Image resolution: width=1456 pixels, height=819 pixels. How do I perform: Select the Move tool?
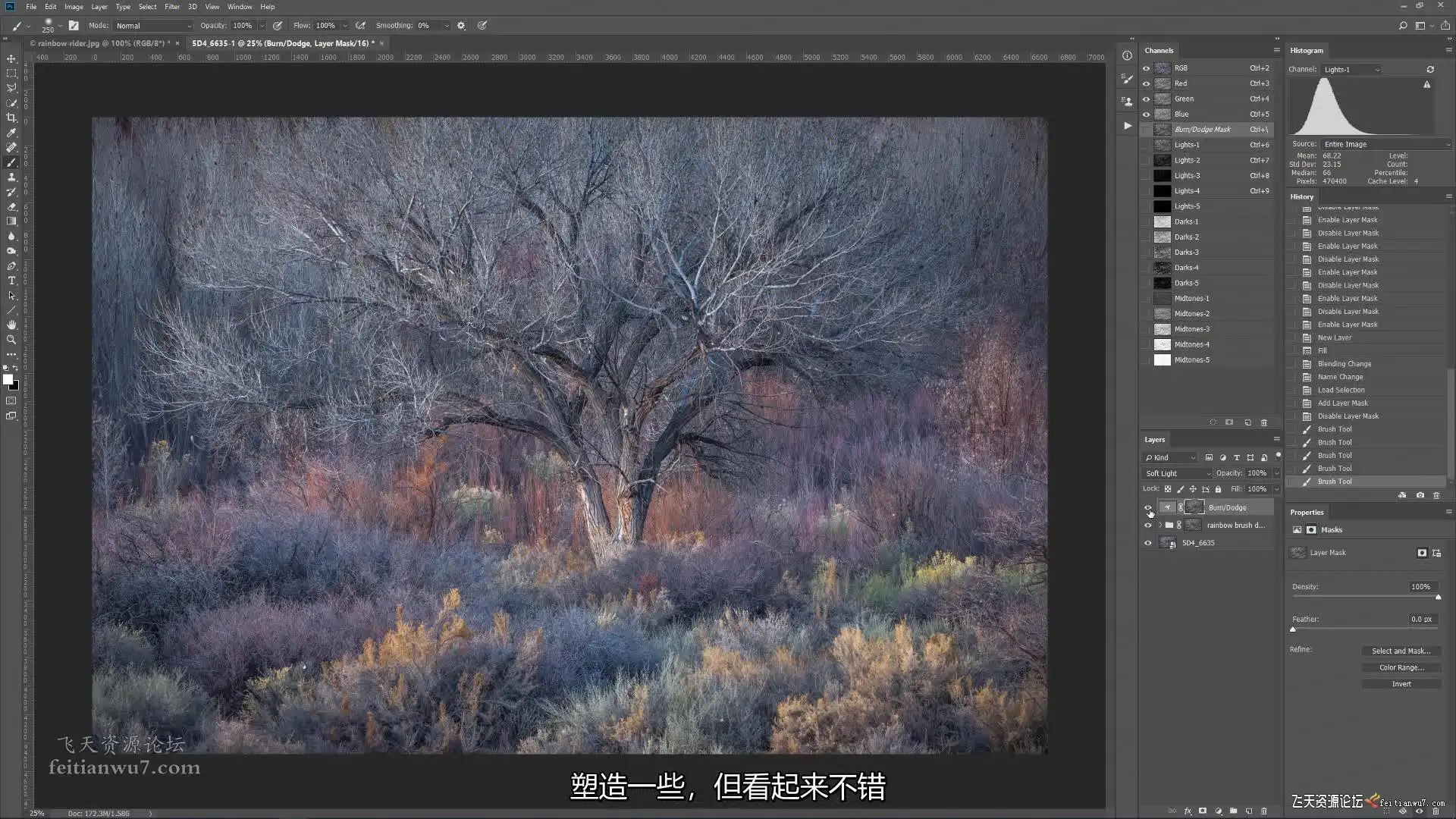point(11,58)
